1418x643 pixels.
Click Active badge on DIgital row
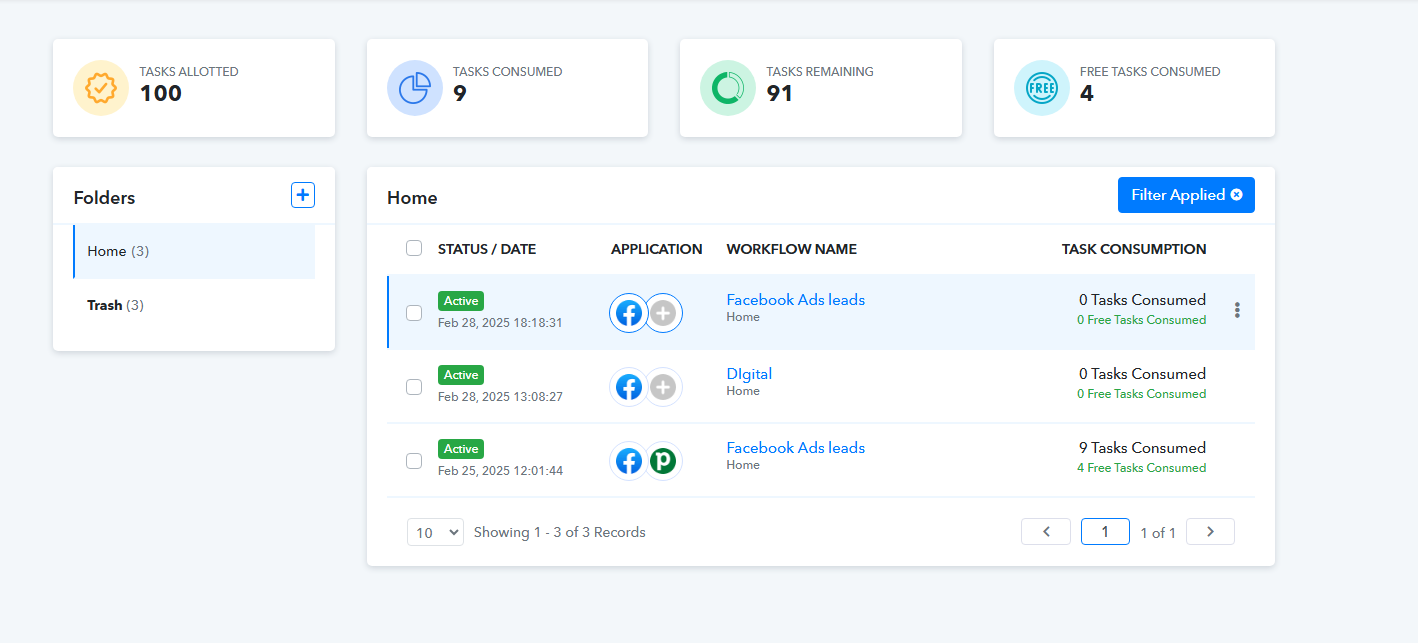coord(461,375)
